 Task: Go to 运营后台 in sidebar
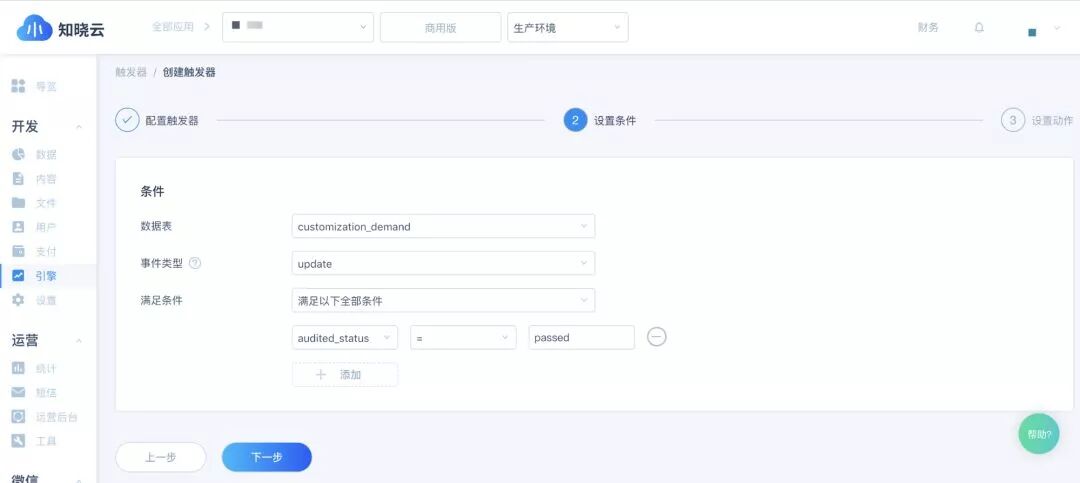pos(56,416)
